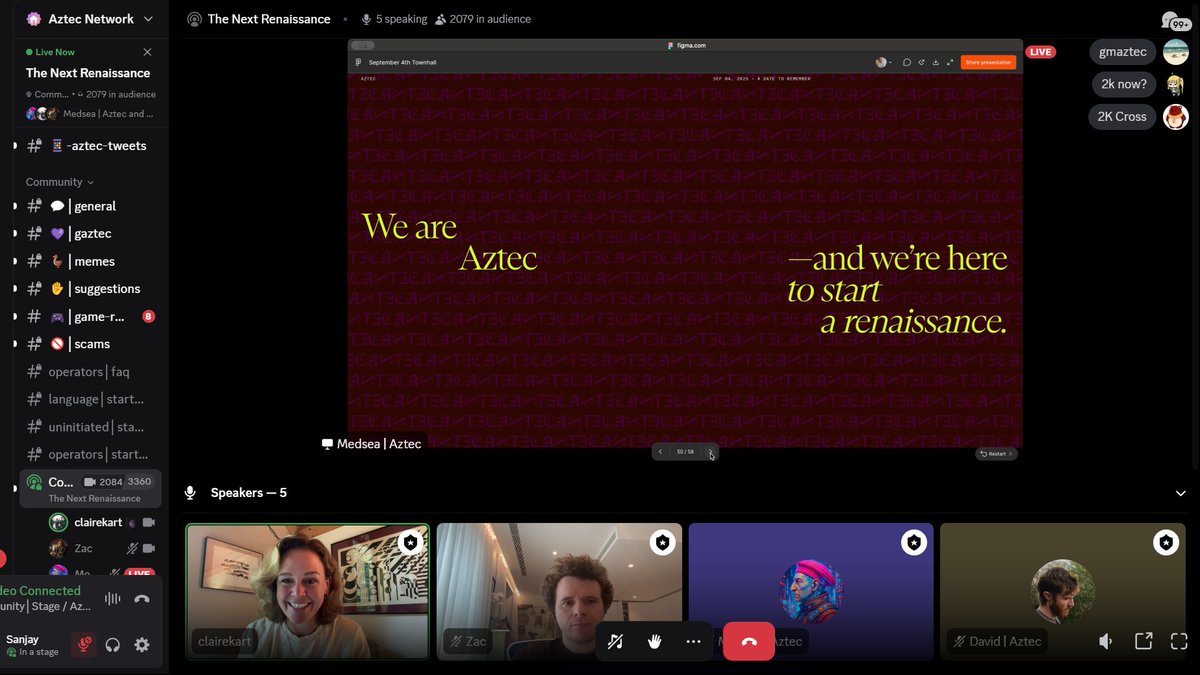Image resolution: width=1200 pixels, height=675 pixels.
Task: Toggle noise suppression near Video Connected
Action: click(x=111, y=597)
